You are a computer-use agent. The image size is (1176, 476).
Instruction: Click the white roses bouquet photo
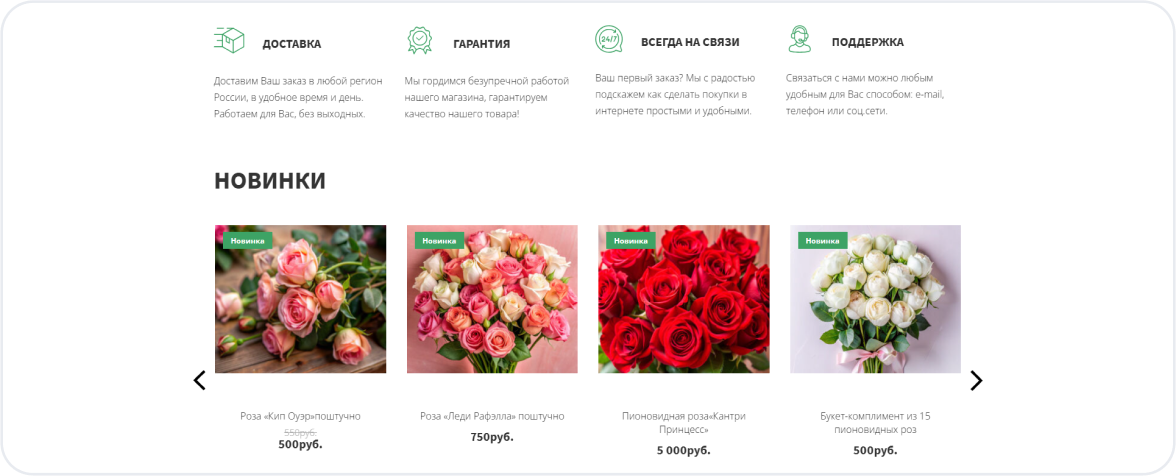pyautogui.click(x=875, y=299)
